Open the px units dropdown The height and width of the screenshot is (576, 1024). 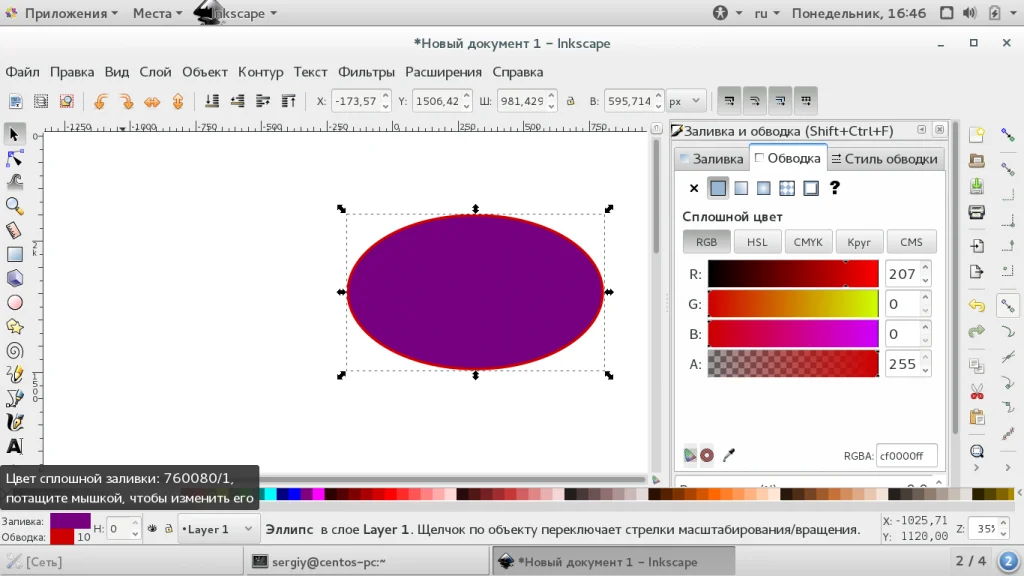[686, 101]
